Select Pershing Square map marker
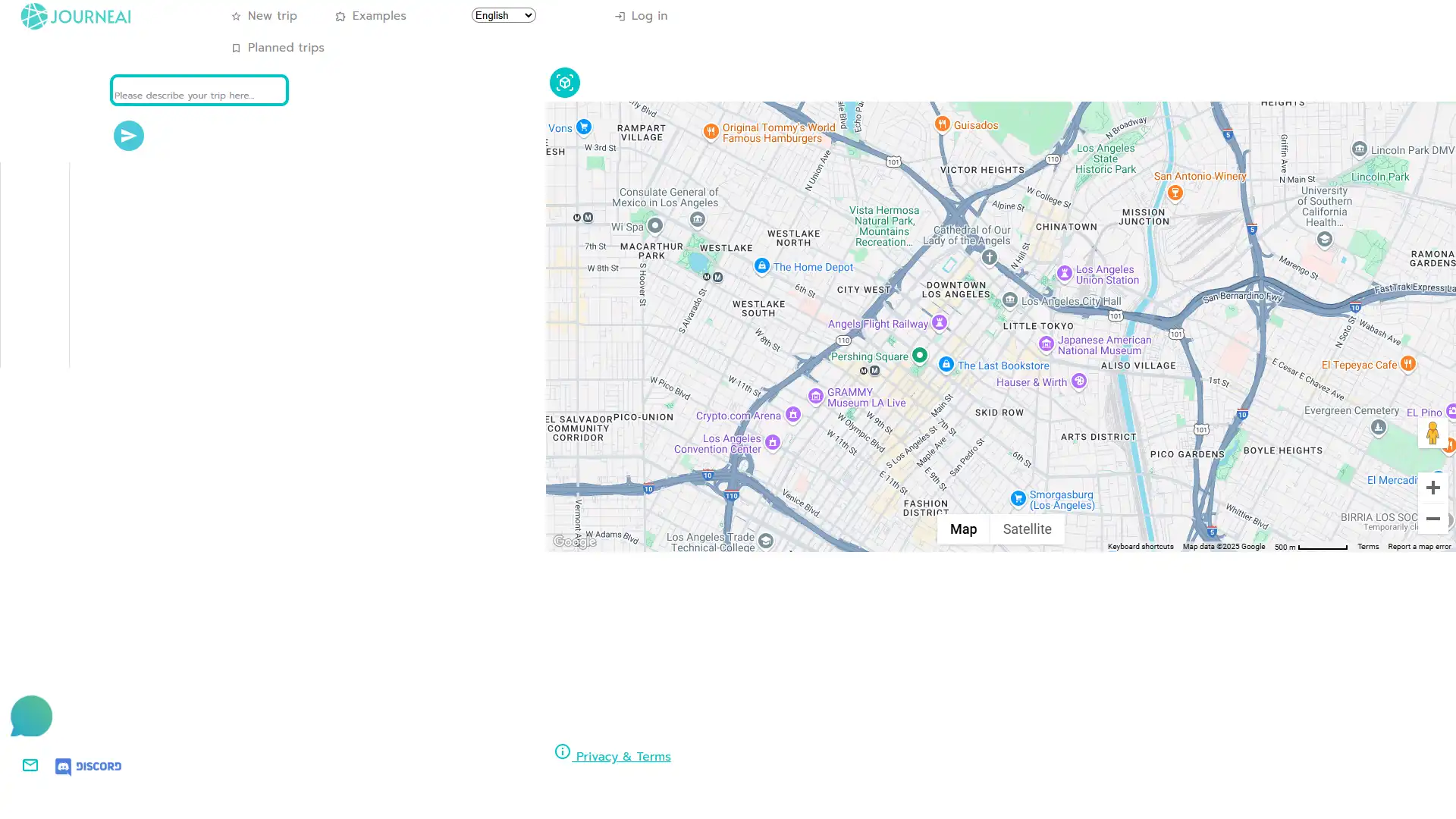Screen dimensions: 1456x819 (x=919, y=355)
